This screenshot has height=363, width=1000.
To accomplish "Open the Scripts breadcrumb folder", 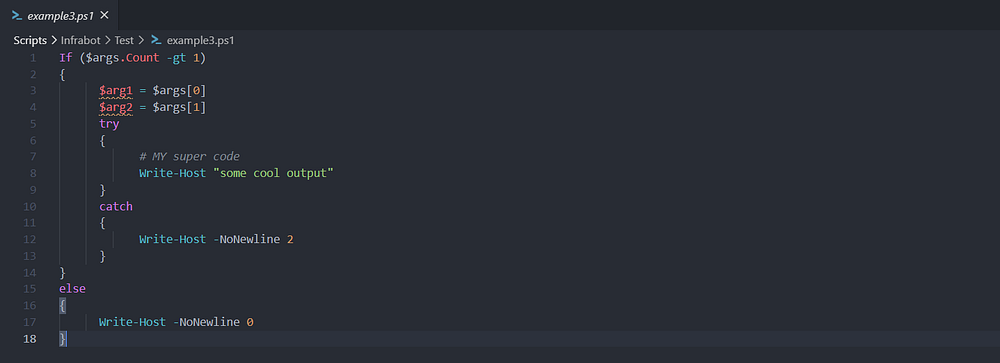I will tap(31, 40).
